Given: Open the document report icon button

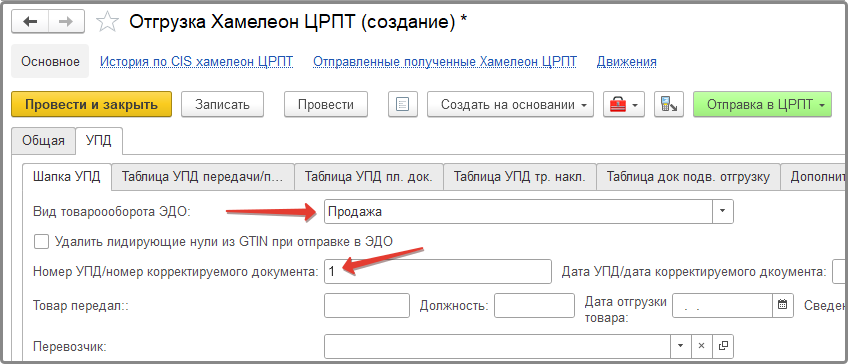Looking at the screenshot, I should click(403, 104).
